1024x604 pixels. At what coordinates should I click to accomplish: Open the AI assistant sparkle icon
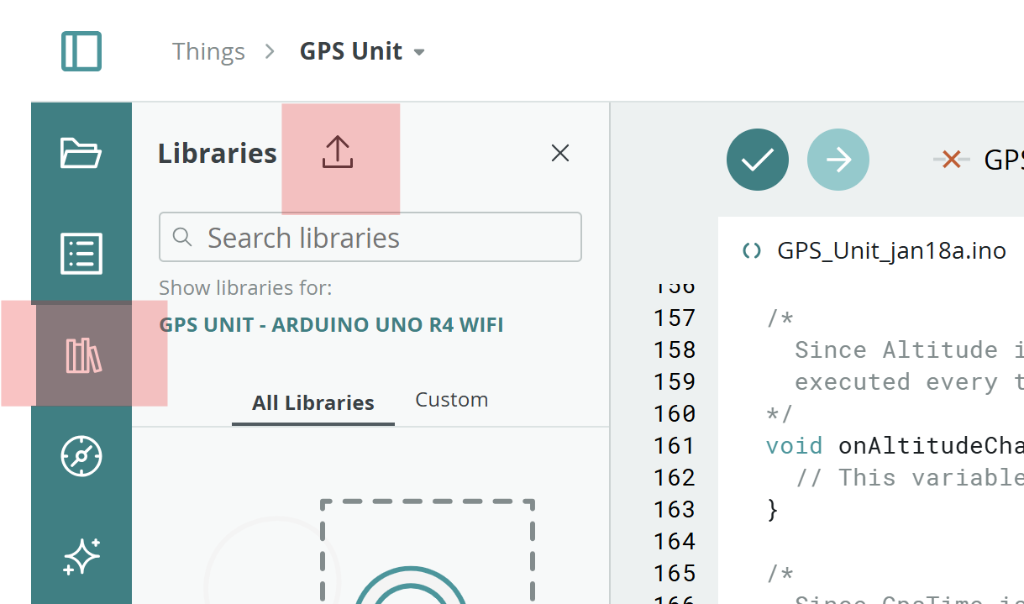tap(81, 557)
